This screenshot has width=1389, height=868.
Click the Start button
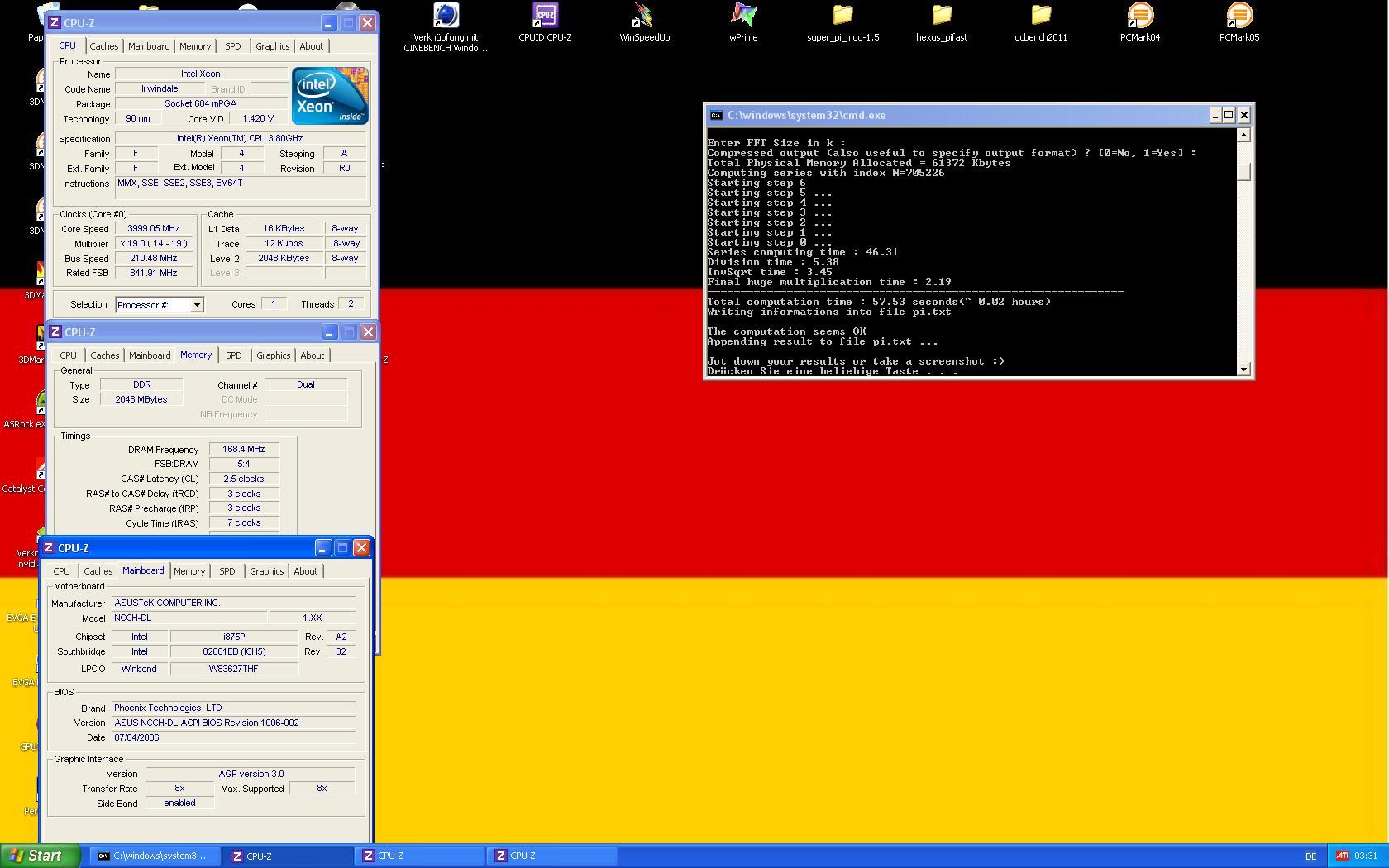pyautogui.click(x=41, y=856)
